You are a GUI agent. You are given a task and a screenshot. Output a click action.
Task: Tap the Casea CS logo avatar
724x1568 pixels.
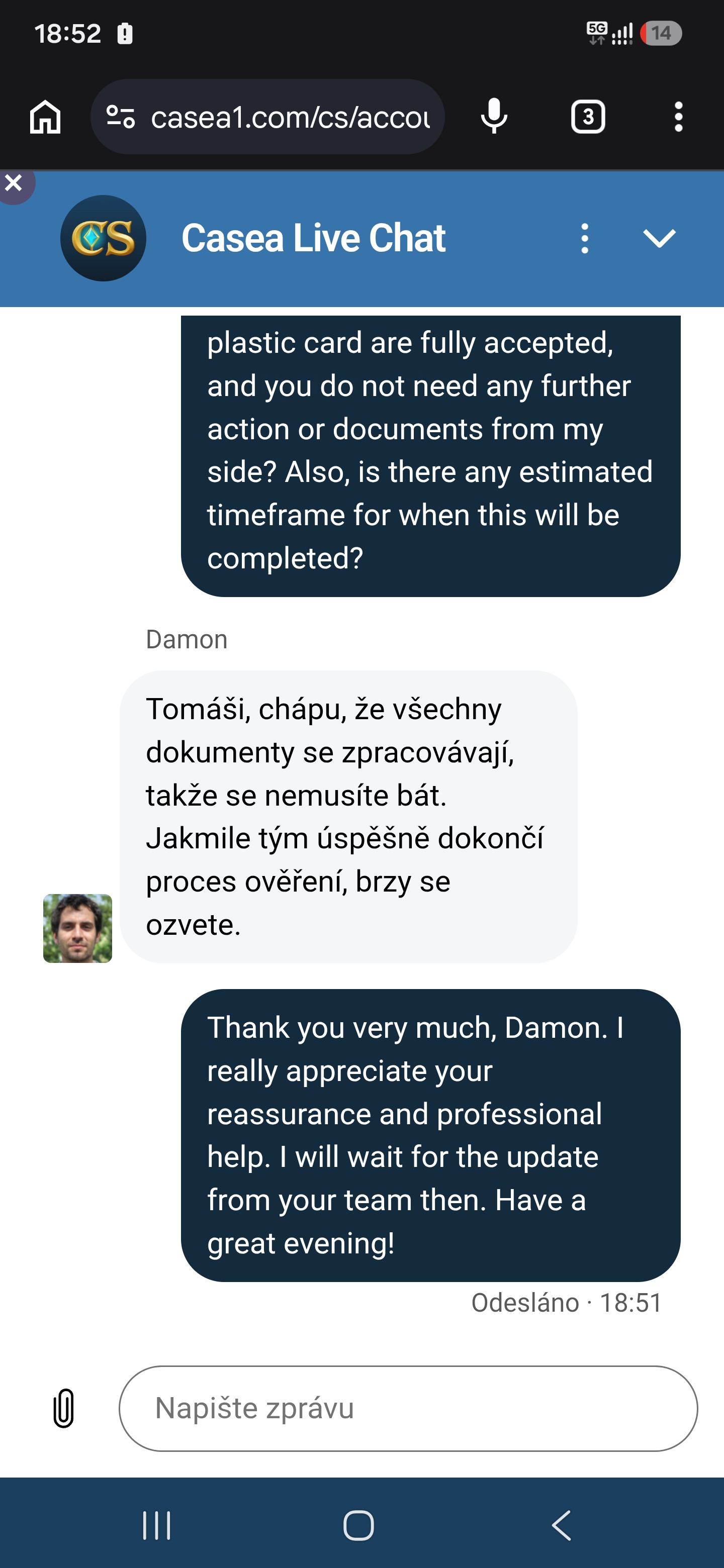pos(103,238)
